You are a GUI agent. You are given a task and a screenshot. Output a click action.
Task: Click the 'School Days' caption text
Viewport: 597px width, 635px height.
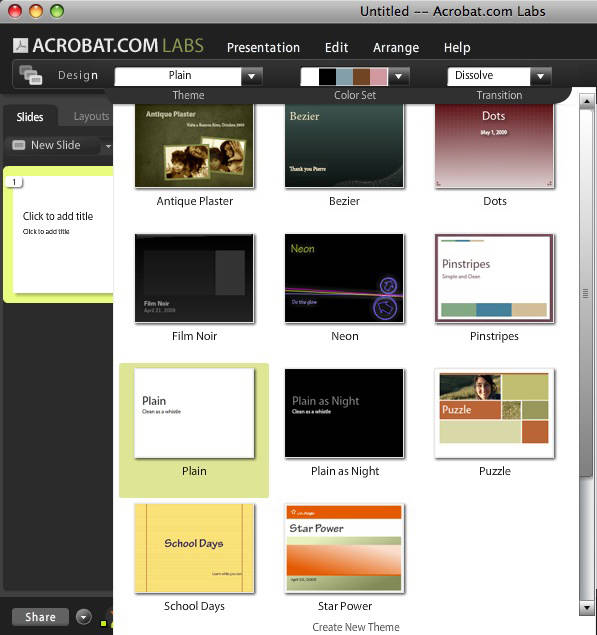coord(194,606)
